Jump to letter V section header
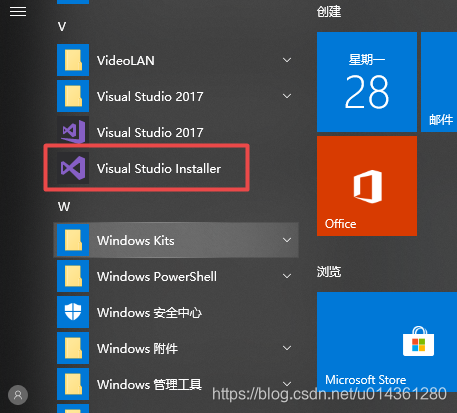 (x=62, y=27)
